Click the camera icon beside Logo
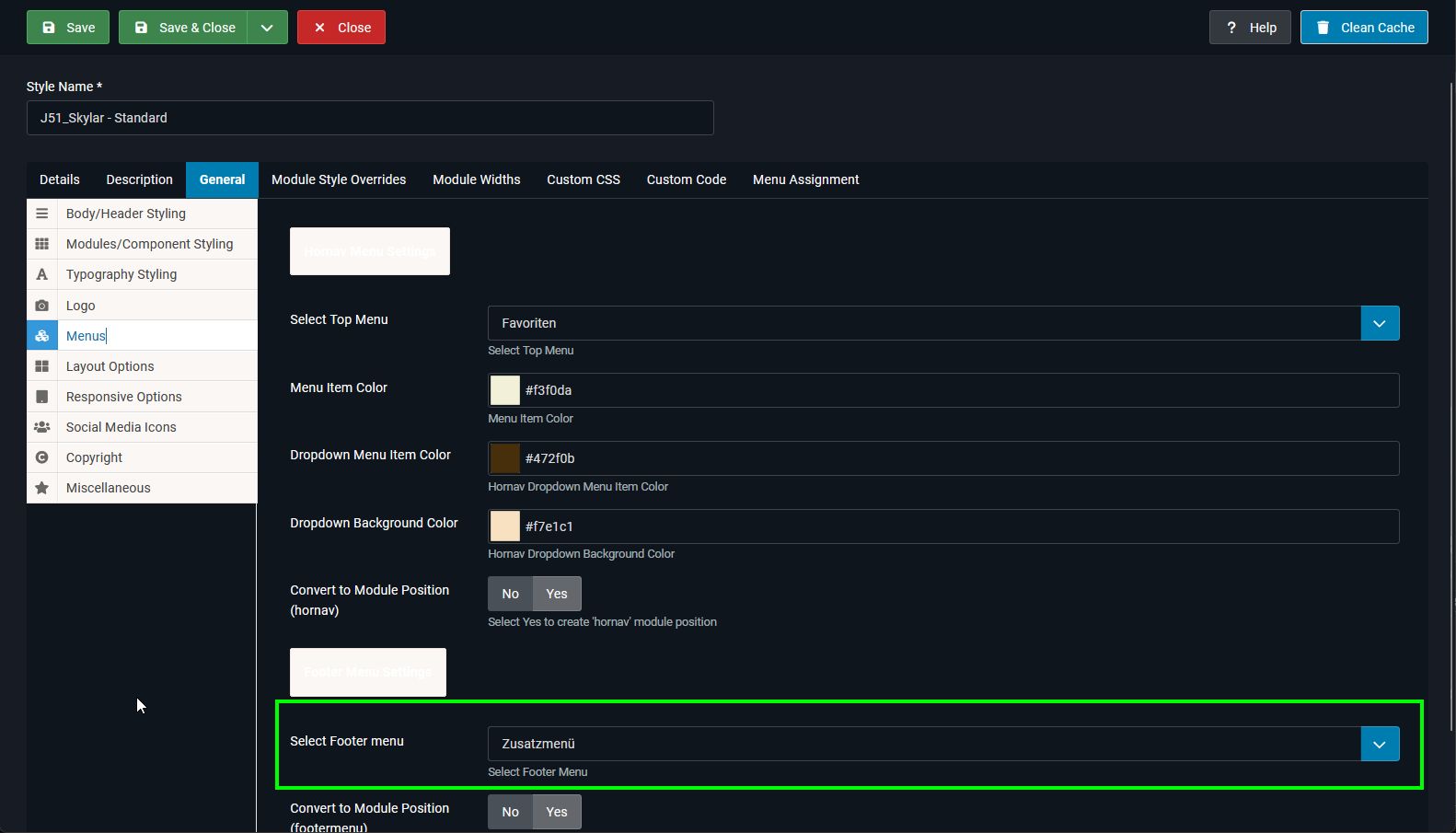Viewport: 1456px width, 833px height. 41,306
